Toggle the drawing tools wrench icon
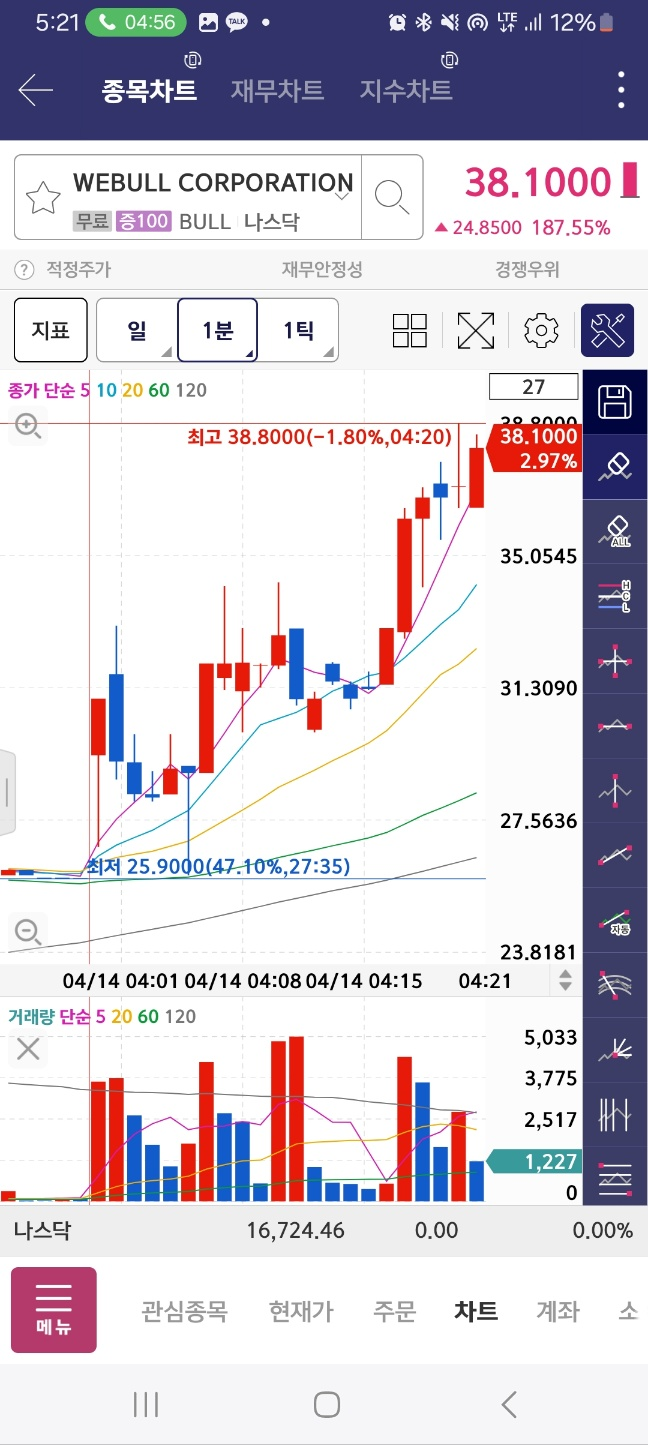Image resolution: width=648 pixels, height=1445 pixels. [x=608, y=330]
